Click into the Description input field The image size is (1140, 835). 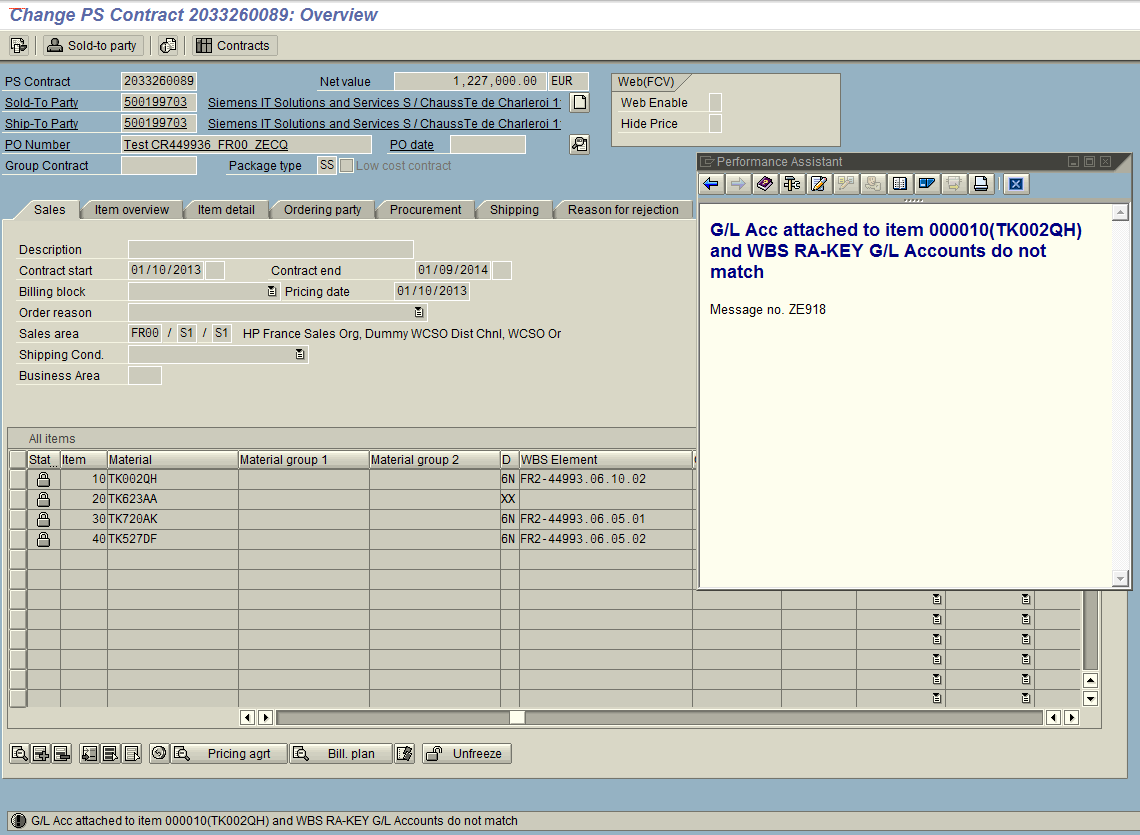pyautogui.click(x=270, y=249)
